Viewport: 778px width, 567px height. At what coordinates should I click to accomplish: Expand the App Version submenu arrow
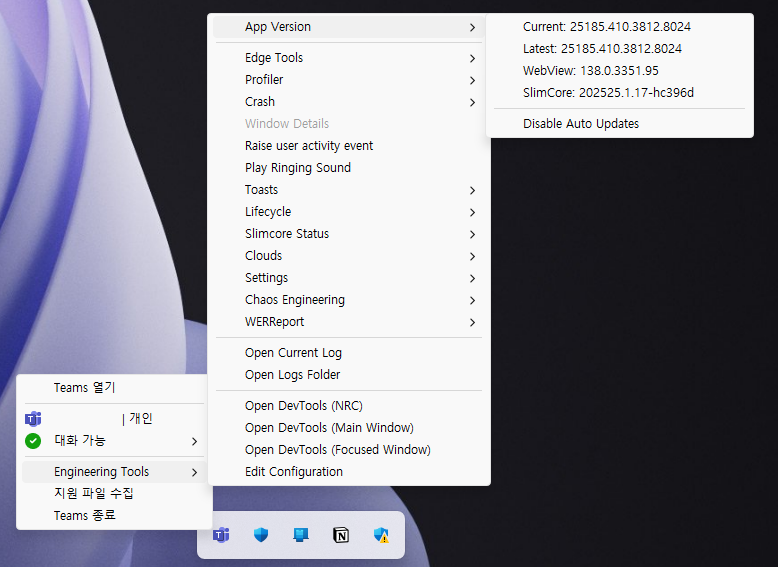pos(472,27)
